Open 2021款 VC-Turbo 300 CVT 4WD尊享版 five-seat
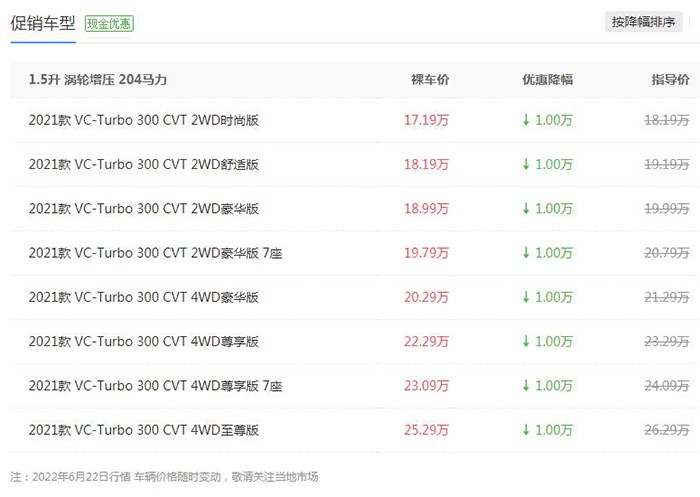 coord(144,341)
